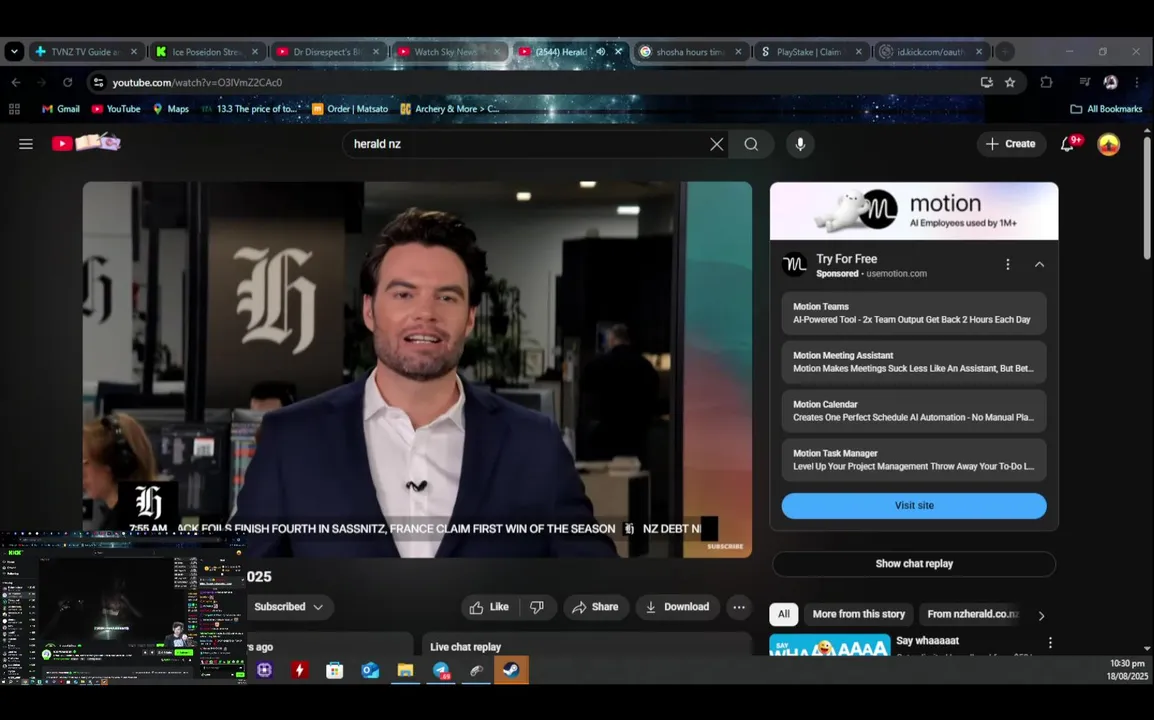Open YouTube notifications bell
The image size is (1154, 720).
1069,144
